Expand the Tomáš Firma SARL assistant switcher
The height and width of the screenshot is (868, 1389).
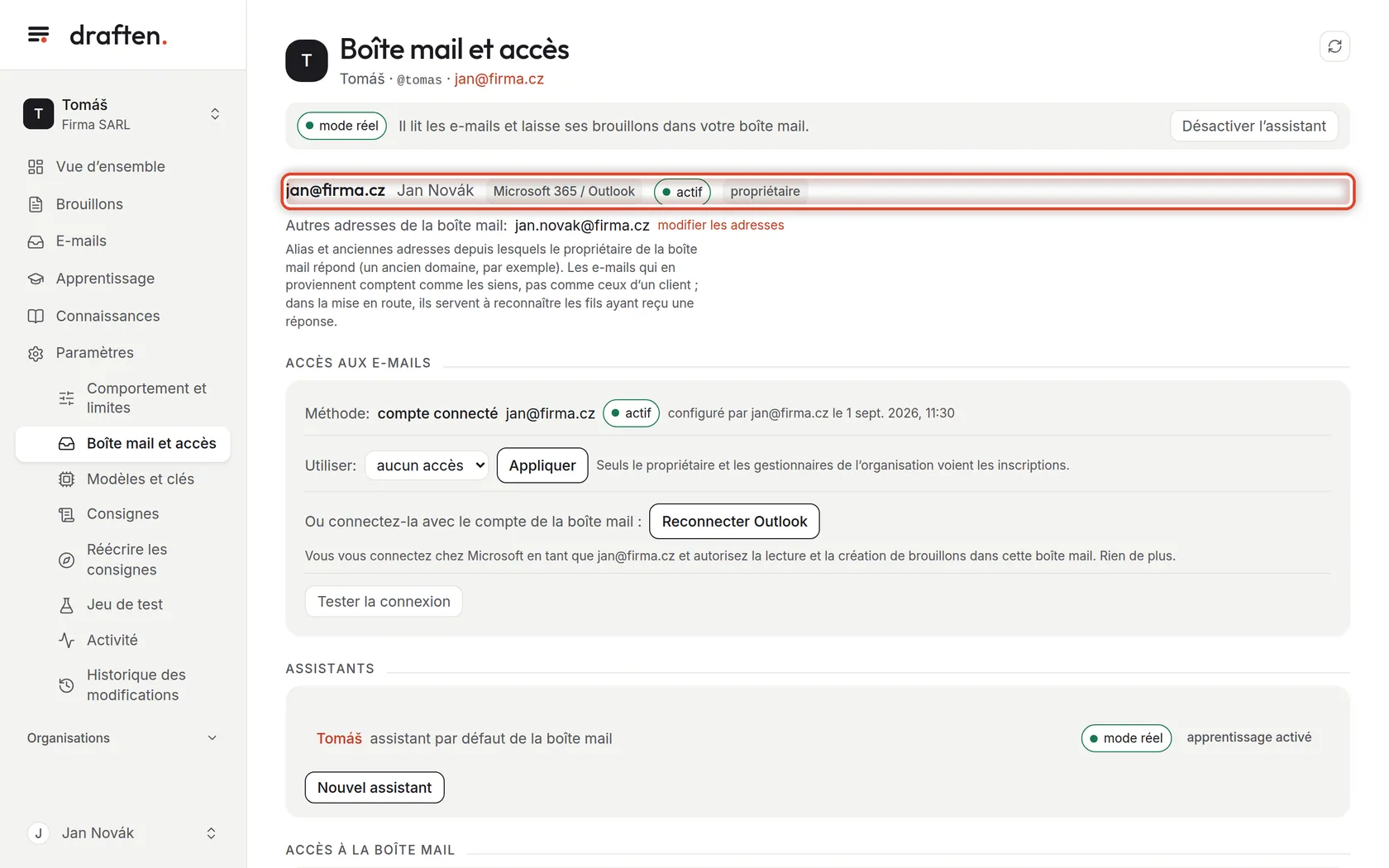click(x=122, y=114)
